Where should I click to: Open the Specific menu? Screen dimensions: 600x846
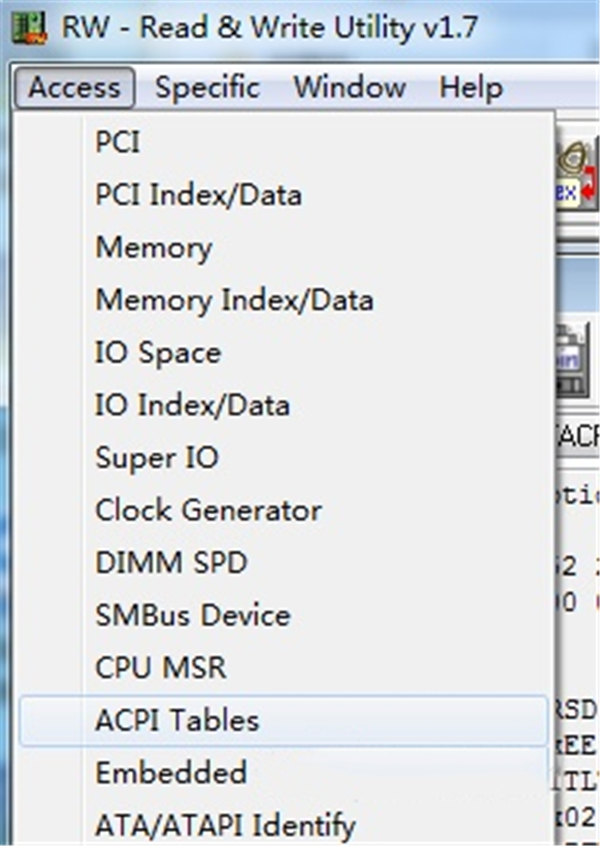[x=207, y=88]
